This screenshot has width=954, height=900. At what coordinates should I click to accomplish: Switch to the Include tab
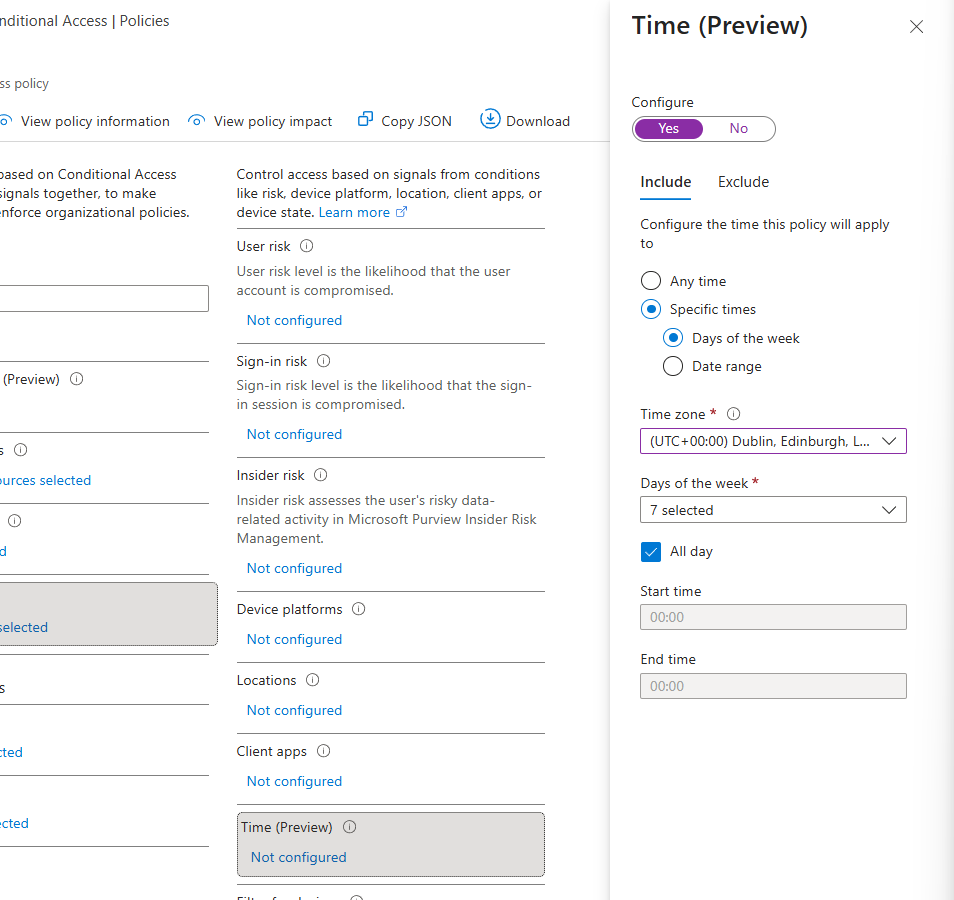(x=666, y=182)
